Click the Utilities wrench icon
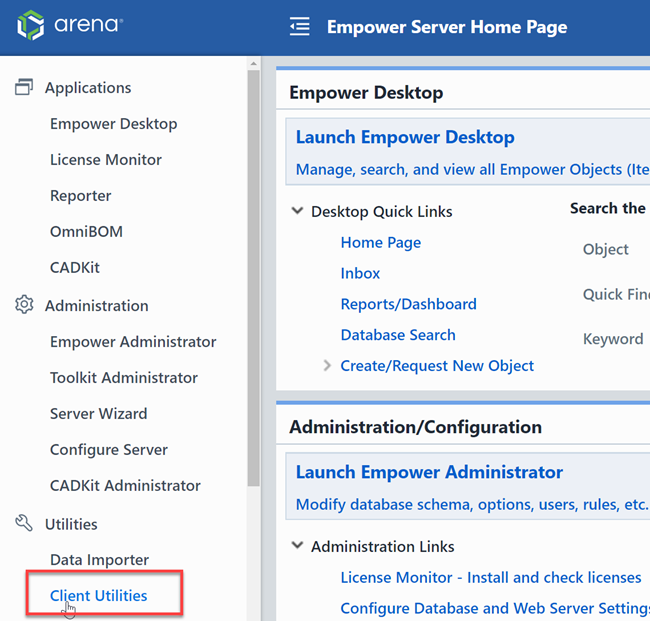 coord(25,523)
